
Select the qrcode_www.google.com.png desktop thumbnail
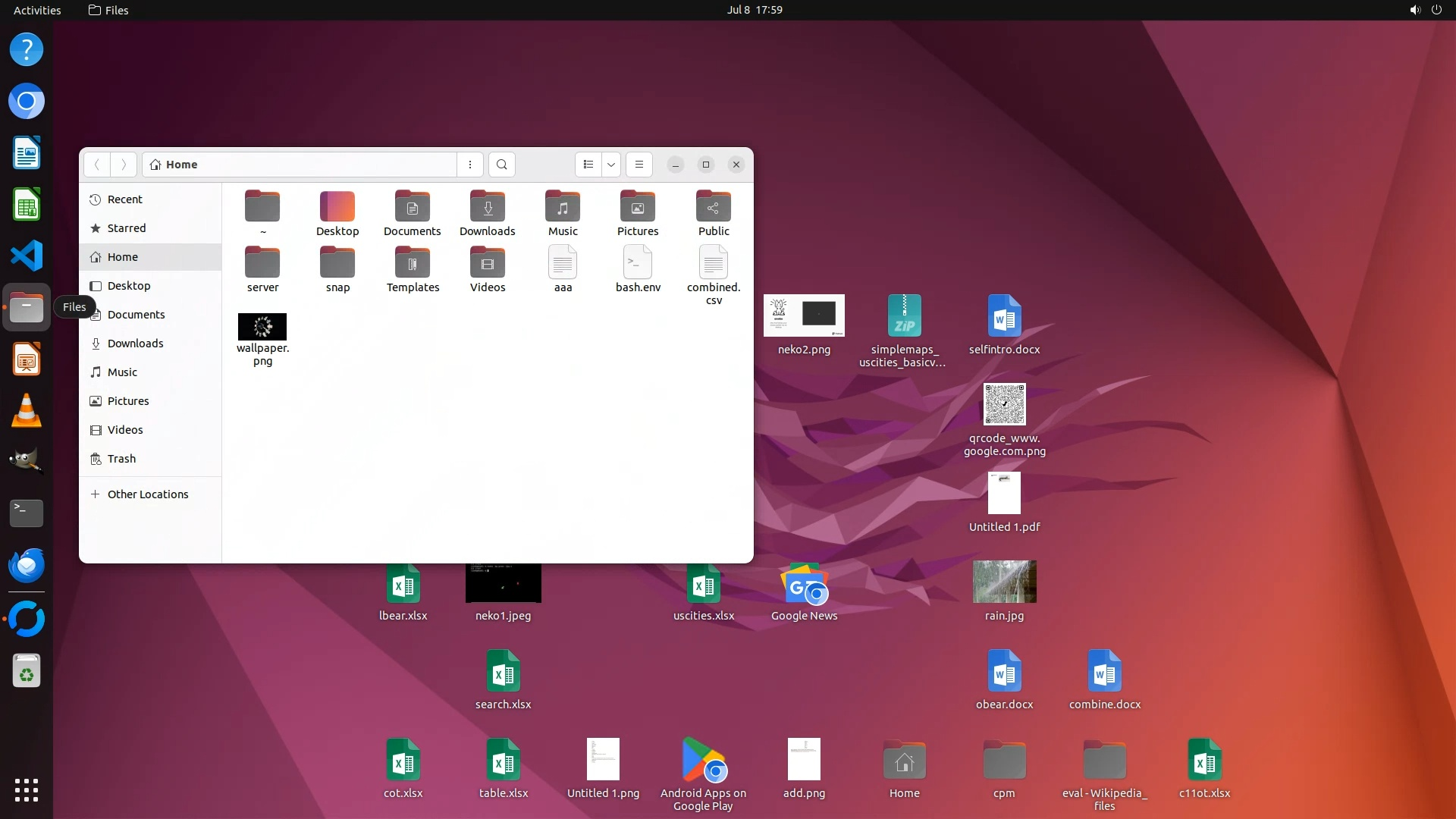click(x=1004, y=404)
